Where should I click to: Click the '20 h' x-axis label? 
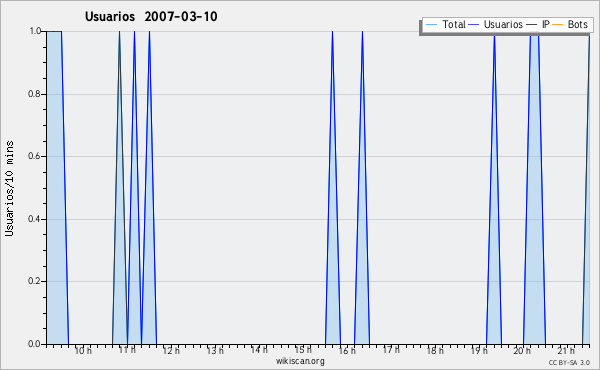[x=522, y=350]
